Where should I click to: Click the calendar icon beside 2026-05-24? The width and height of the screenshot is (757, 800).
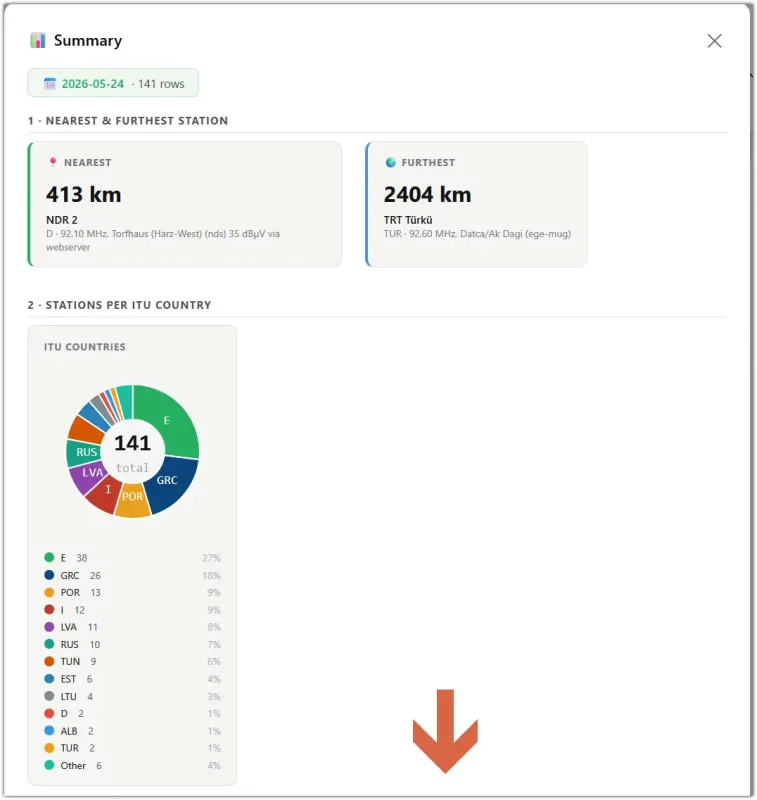click(49, 84)
